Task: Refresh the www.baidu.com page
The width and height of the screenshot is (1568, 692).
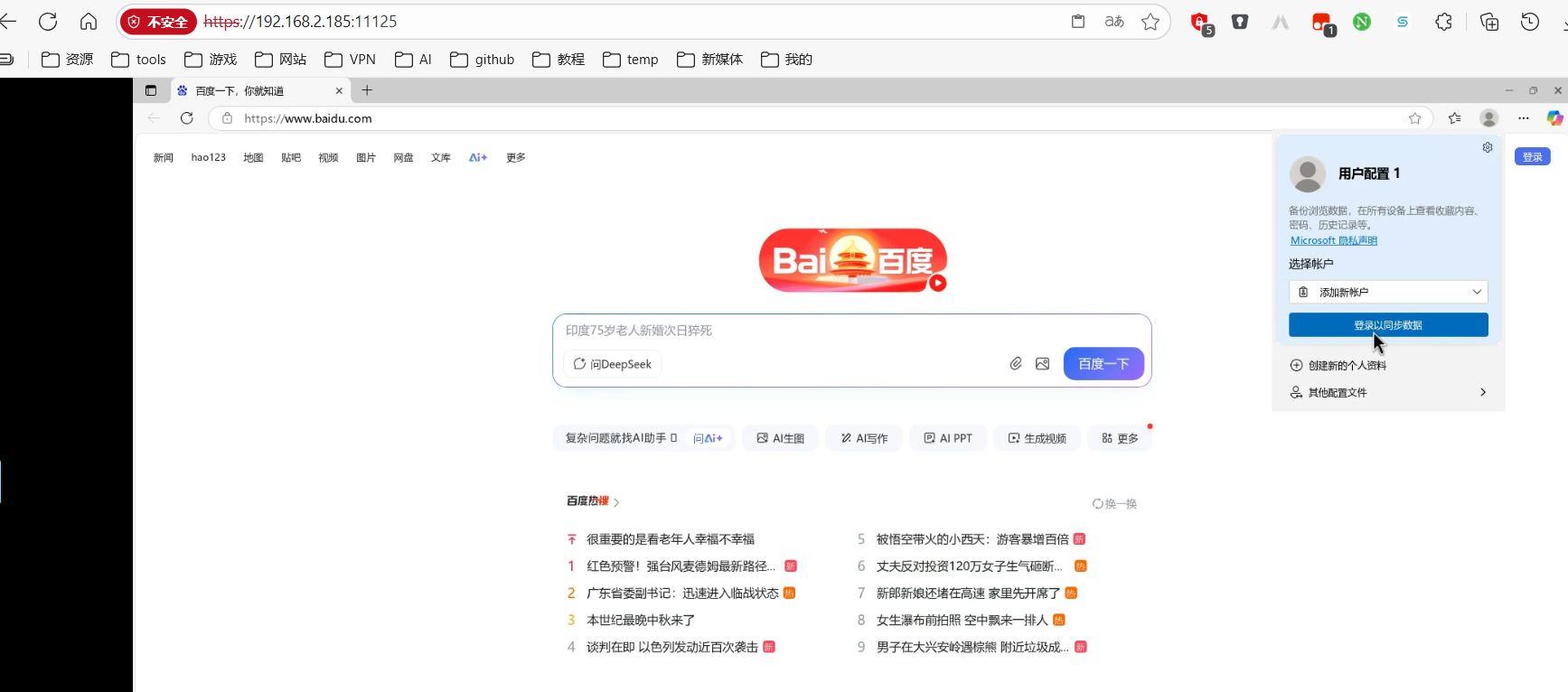Action: point(187,118)
